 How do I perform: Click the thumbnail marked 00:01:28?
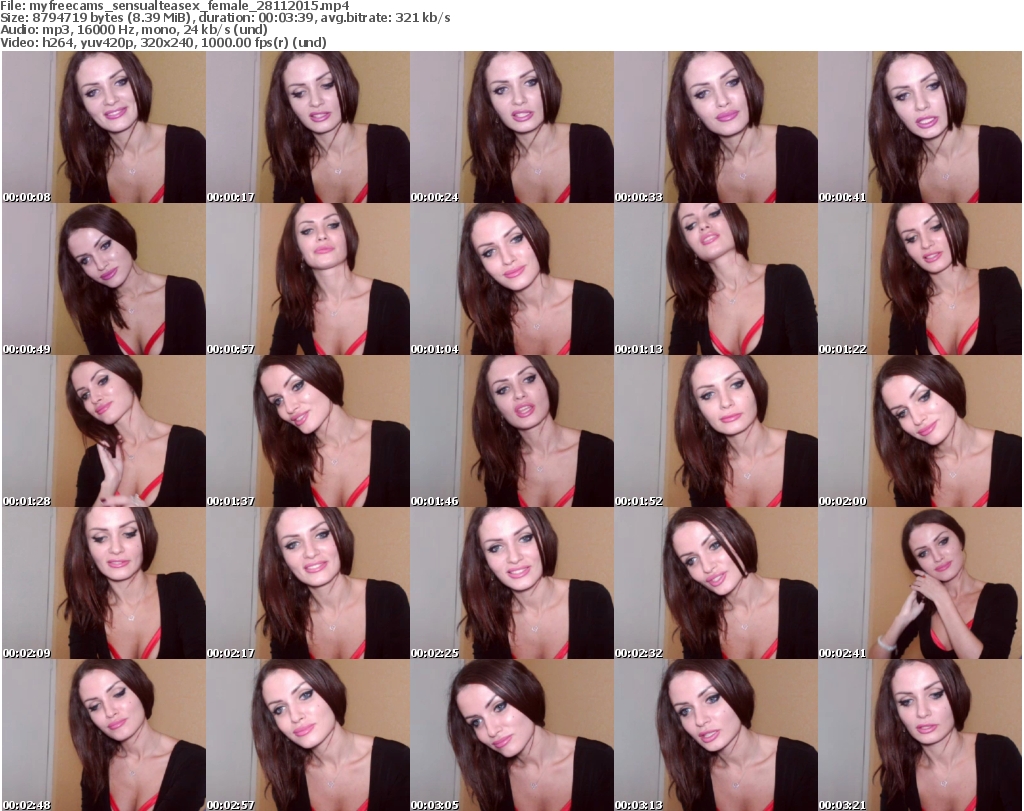pyautogui.click(x=104, y=431)
